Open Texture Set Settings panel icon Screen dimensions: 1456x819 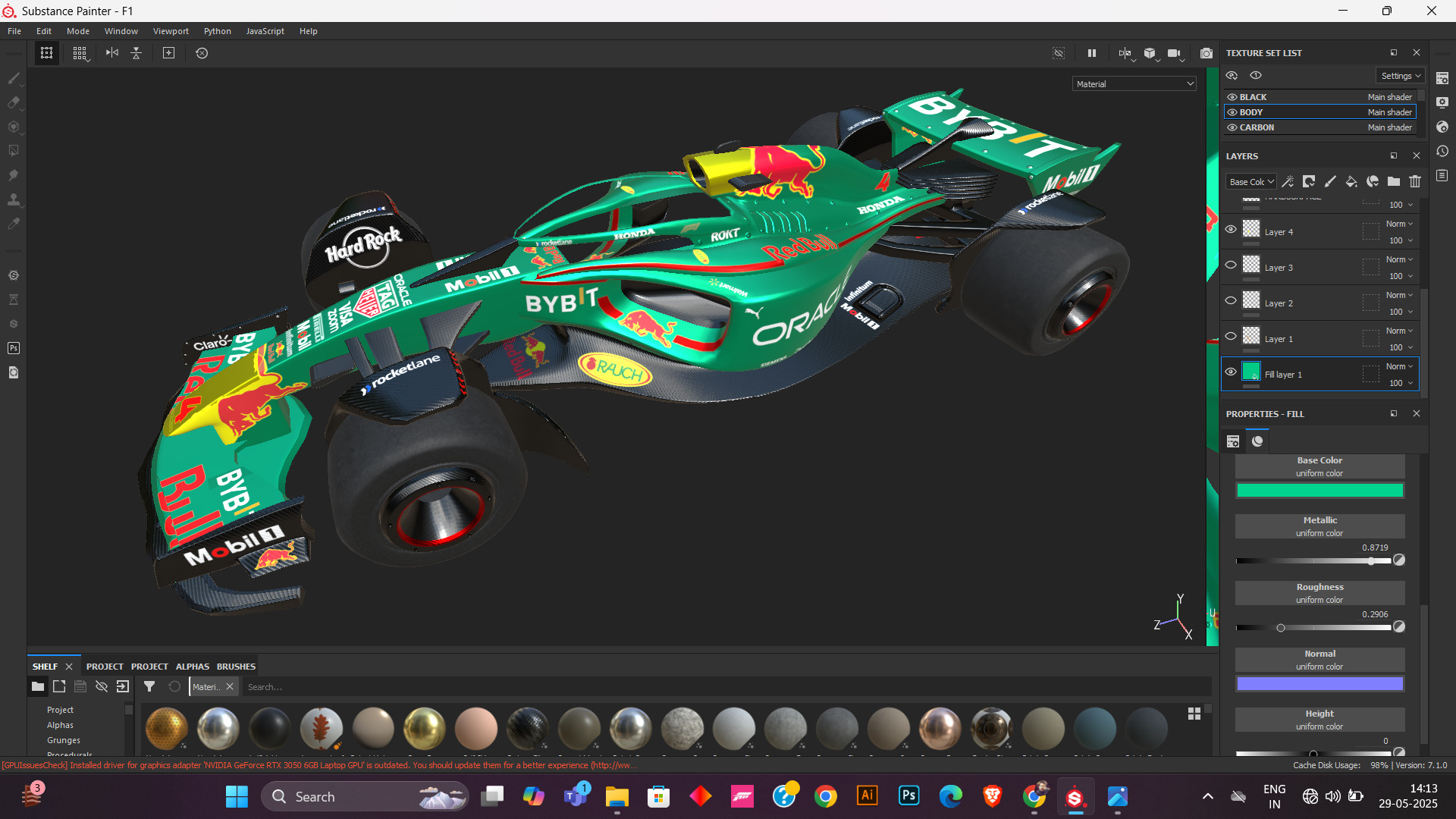point(1442,78)
